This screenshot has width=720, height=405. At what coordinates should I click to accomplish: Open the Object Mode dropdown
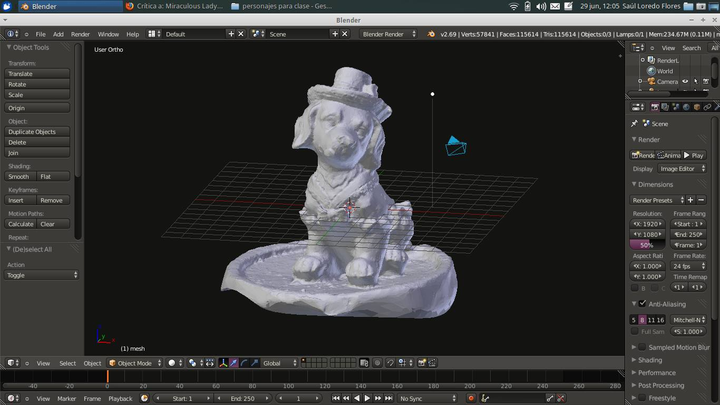point(134,363)
